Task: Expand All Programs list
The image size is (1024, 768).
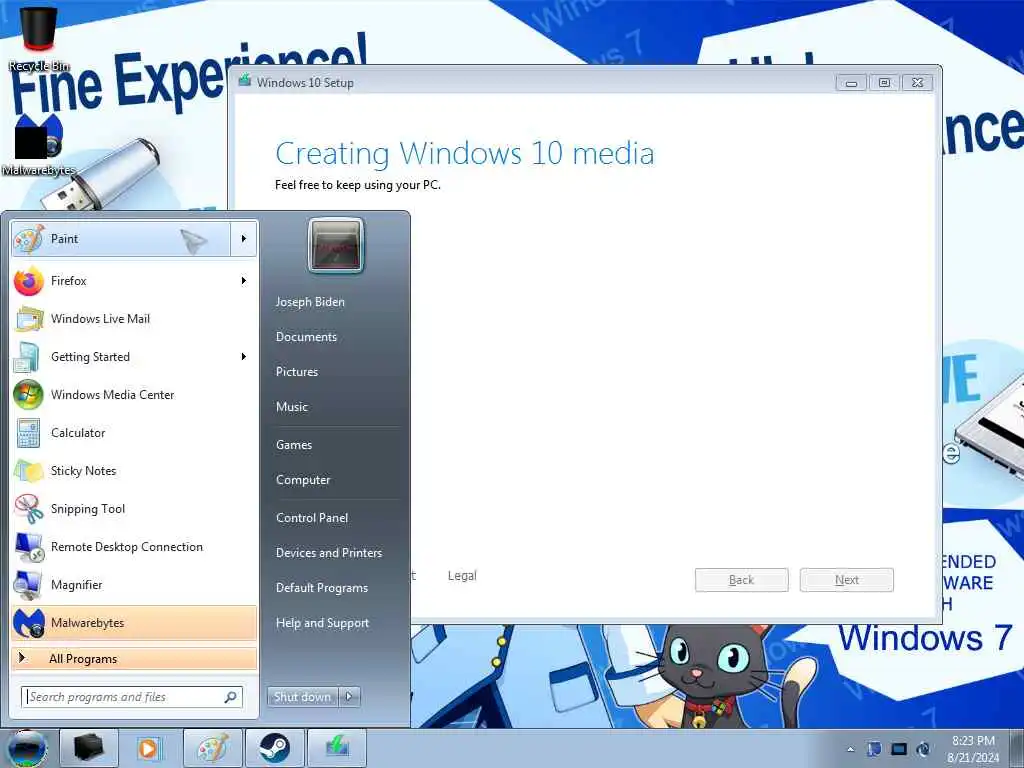Action: (134, 659)
